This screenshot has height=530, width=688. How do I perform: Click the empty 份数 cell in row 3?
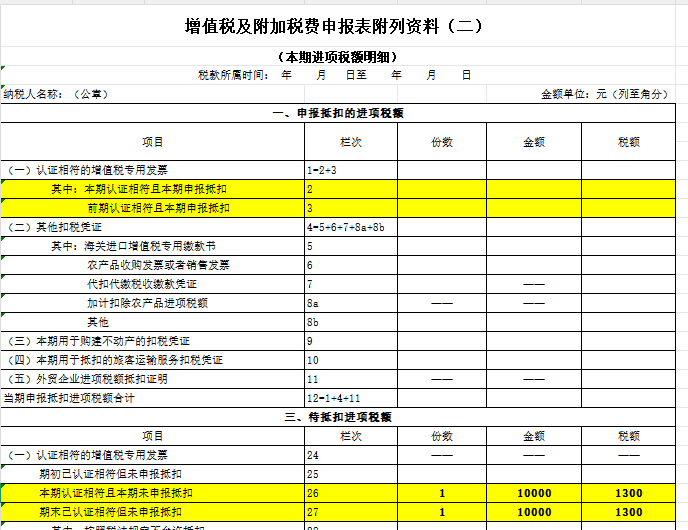coord(442,208)
